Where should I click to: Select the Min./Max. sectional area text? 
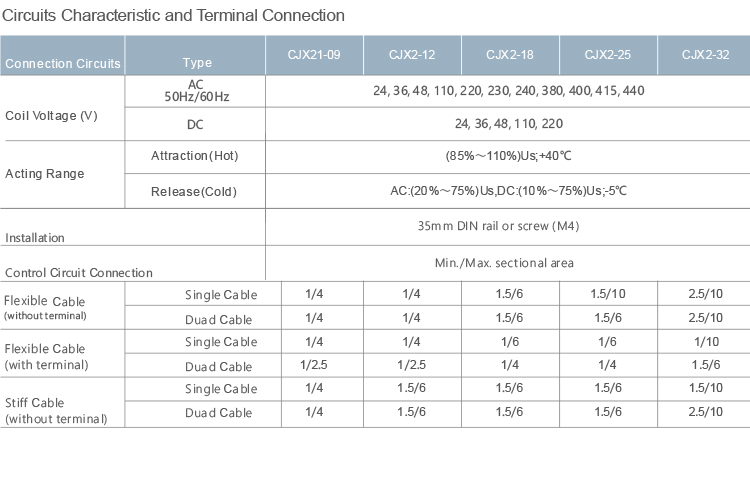(x=504, y=263)
